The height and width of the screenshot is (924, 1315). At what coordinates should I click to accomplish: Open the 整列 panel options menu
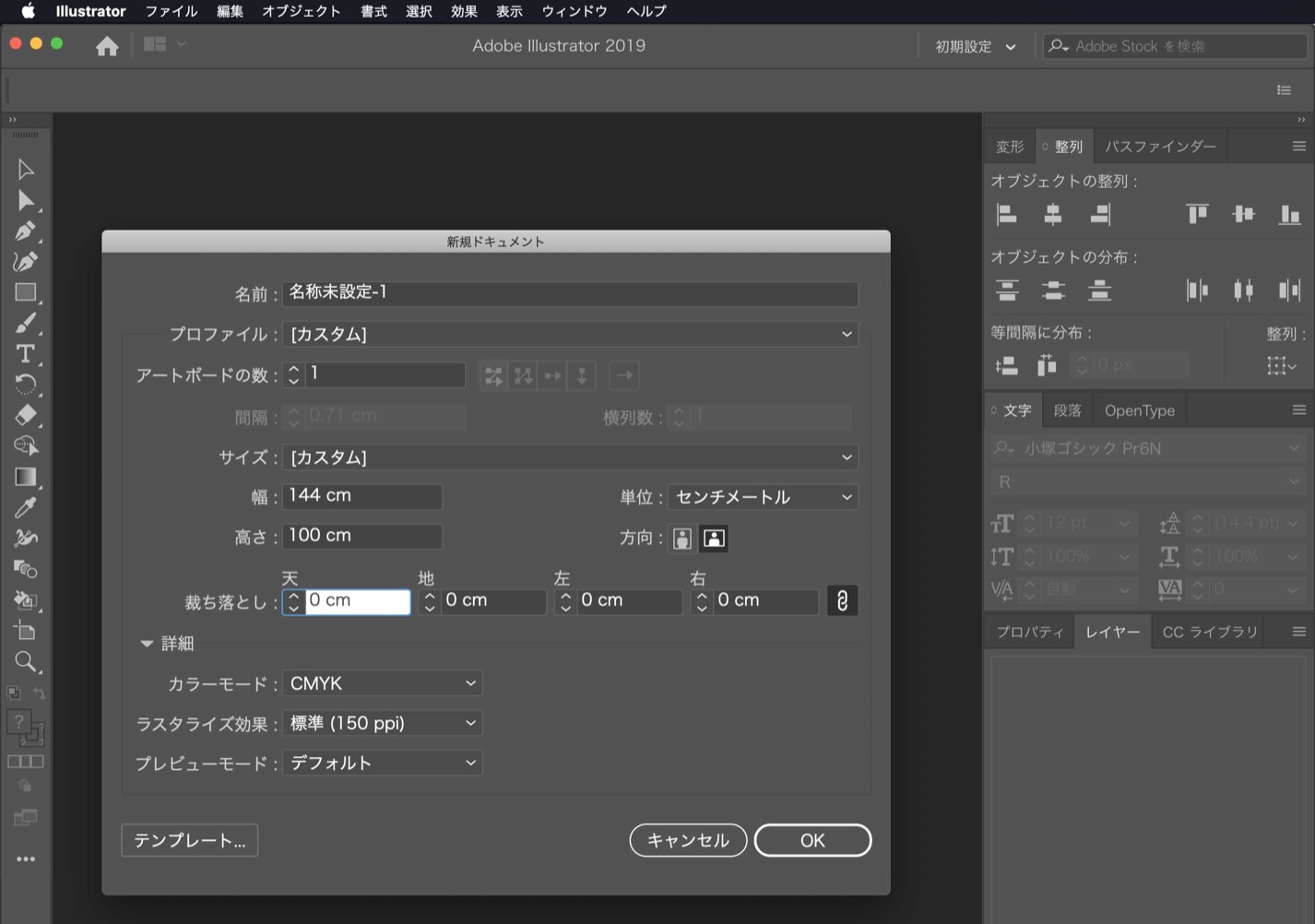pyautogui.click(x=1299, y=146)
